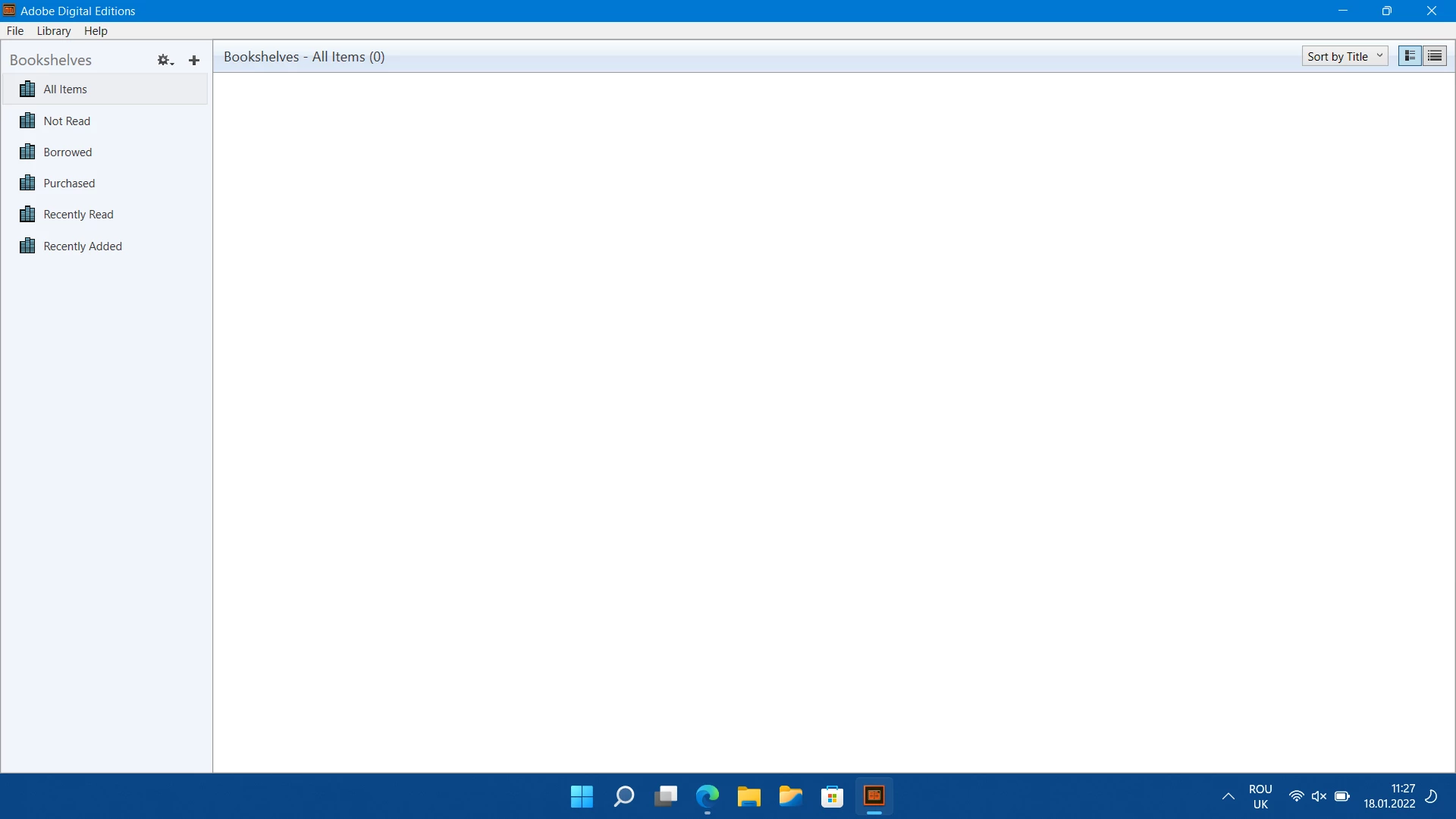1456x819 pixels.
Task: Open the Recently Added bookshelf
Action: pyautogui.click(x=82, y=246)
